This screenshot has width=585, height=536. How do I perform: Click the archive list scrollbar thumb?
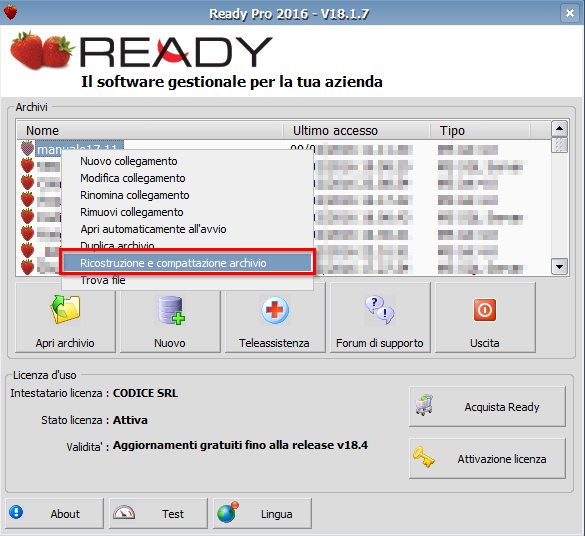(x=559, y=145)
